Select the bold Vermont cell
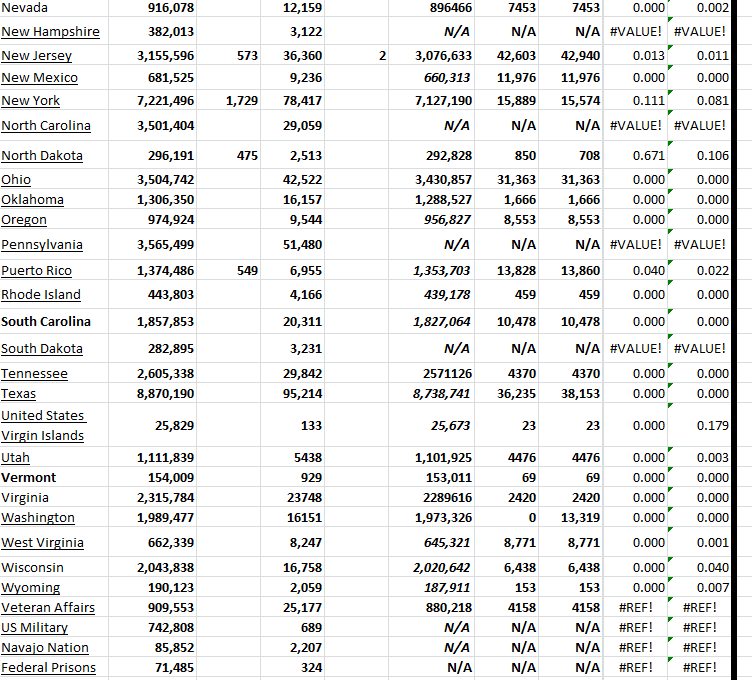 54,478
